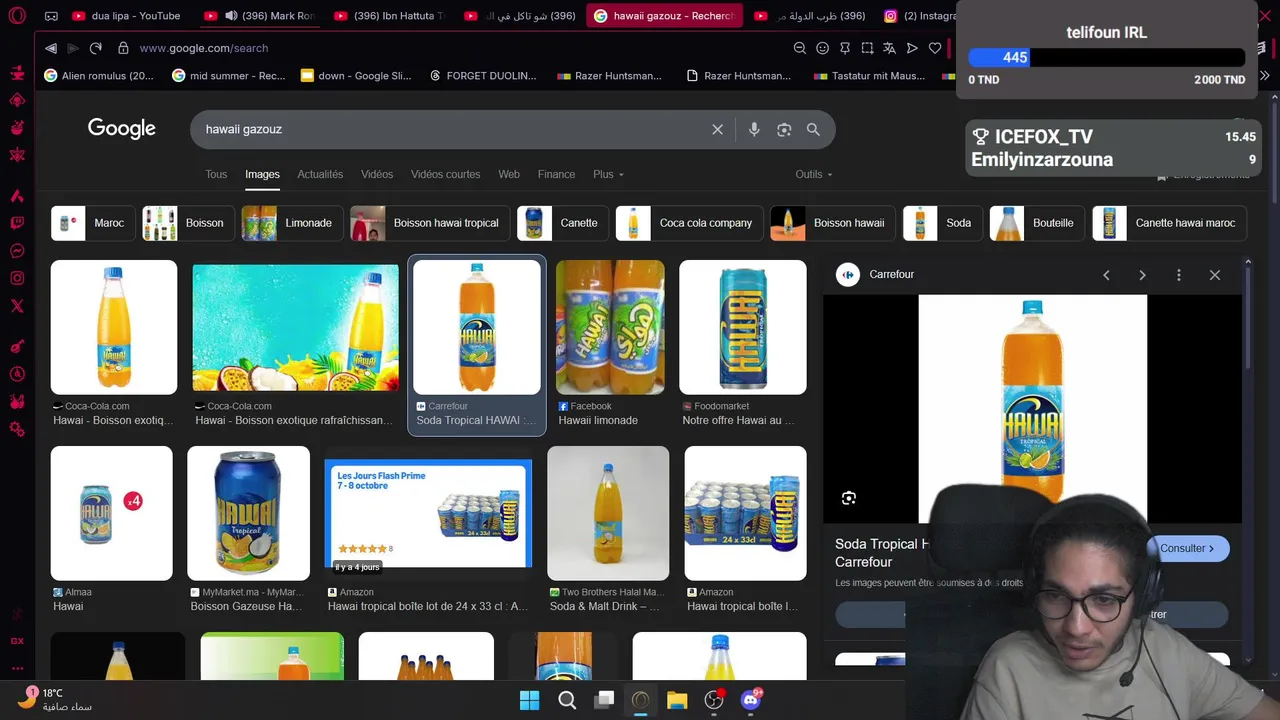Open the down - Google Sli... bookmark

tap(355, 76)
